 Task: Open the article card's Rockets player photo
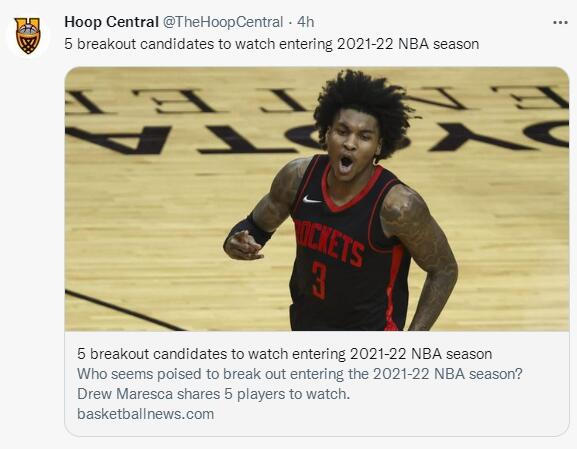click(x=317, y=199)
